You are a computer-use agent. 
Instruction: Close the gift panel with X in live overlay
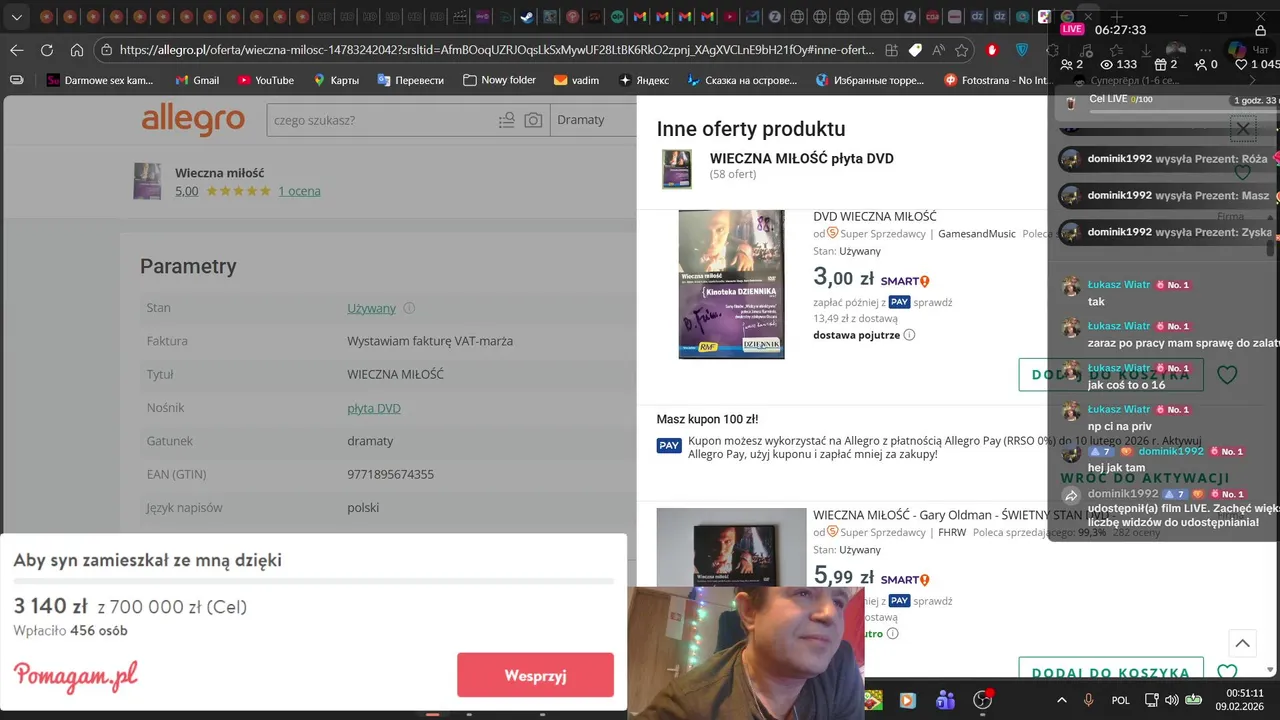pos(1243,128)
